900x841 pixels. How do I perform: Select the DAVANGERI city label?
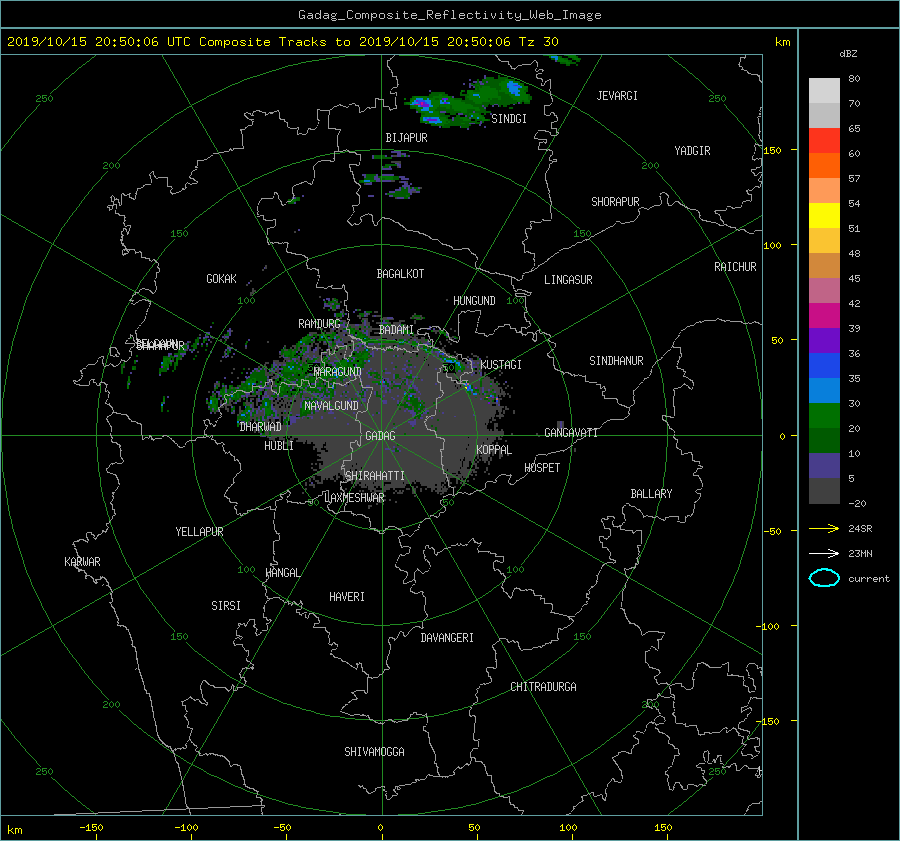(x=447, y=638)
